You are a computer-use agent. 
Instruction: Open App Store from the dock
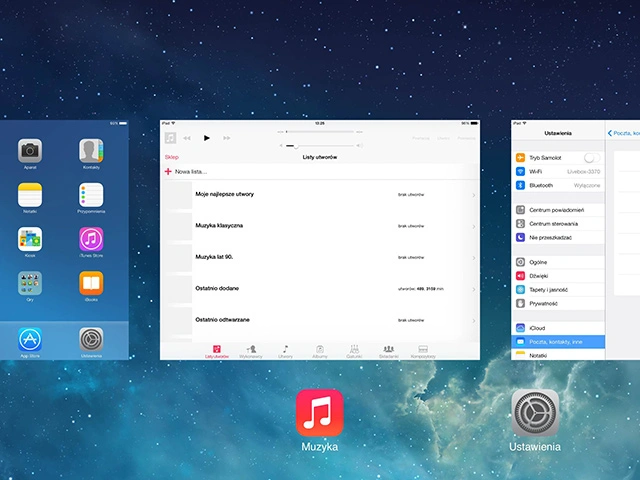coord(30,339)
